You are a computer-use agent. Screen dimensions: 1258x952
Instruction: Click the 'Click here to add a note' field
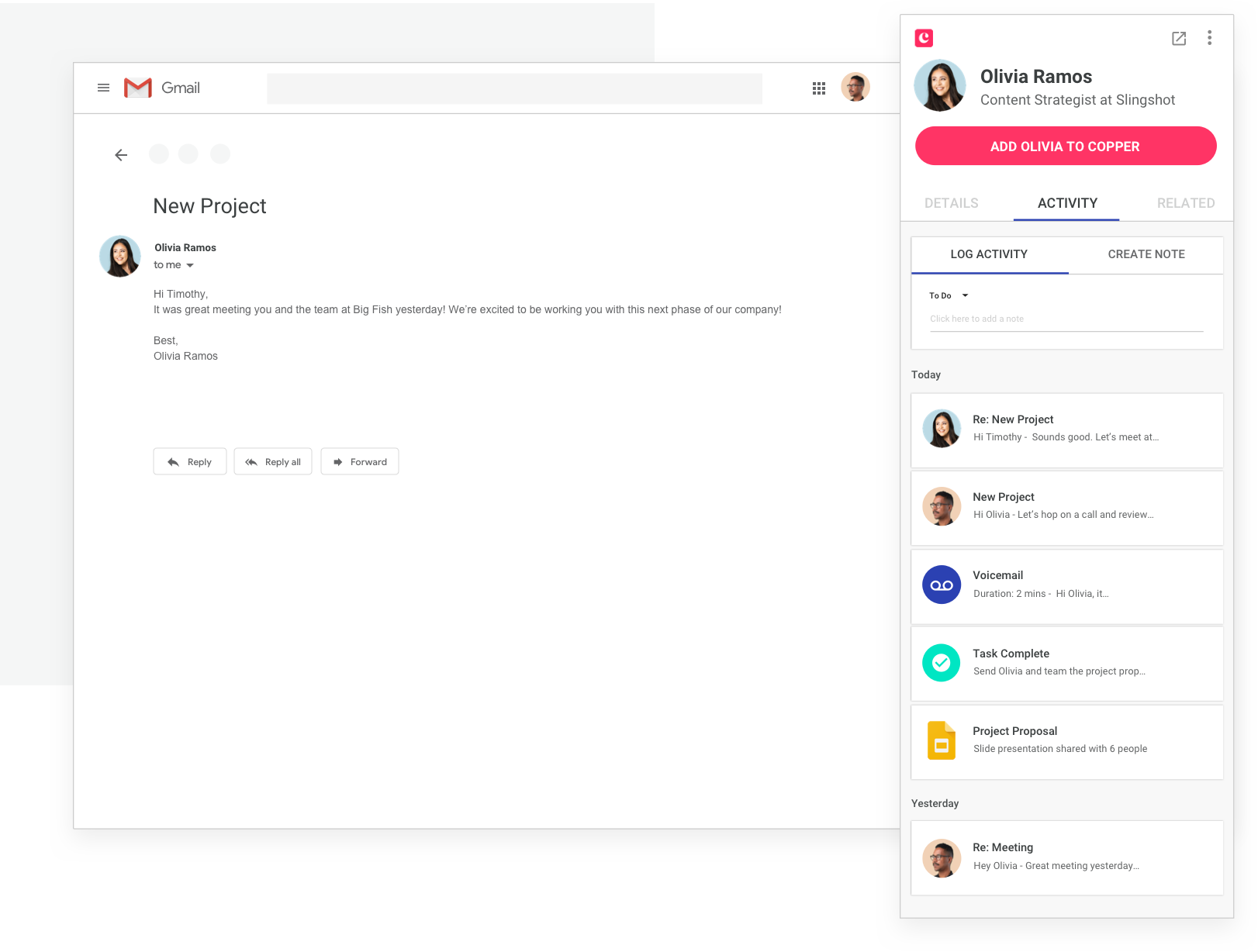click(1066, 319)
